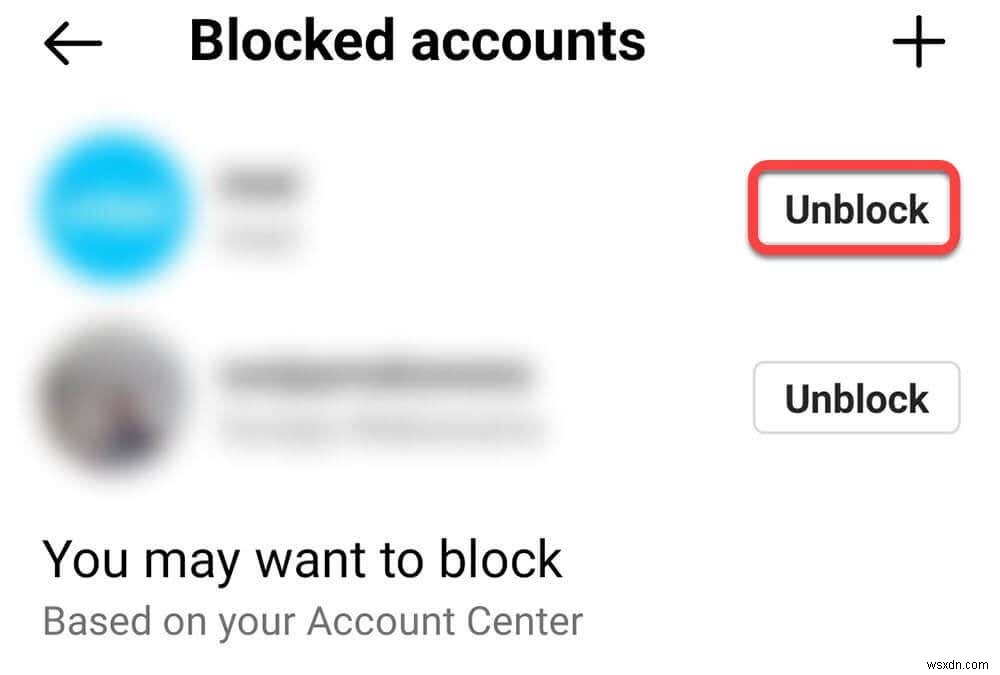
Task: Open the blue blurred profile picture
Action: click(x=115, y=207)
